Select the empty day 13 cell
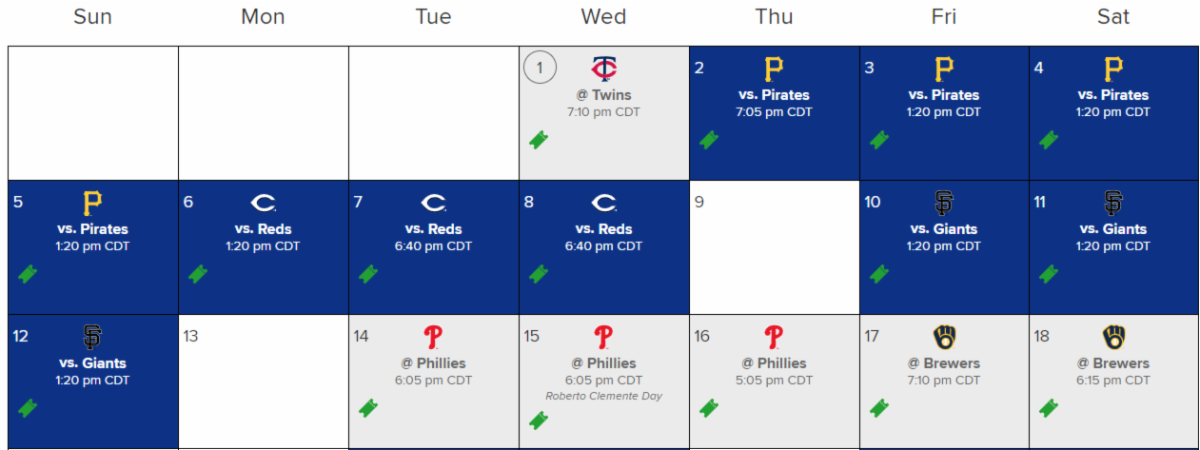The height and width of the screenshot is (450, 1200). [x=263, y=385]
